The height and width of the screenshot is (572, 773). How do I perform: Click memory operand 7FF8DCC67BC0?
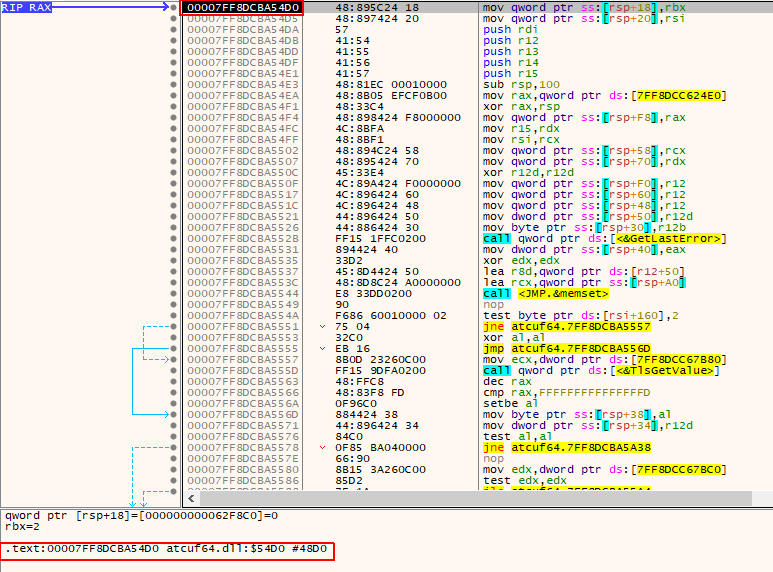(679, 469)
